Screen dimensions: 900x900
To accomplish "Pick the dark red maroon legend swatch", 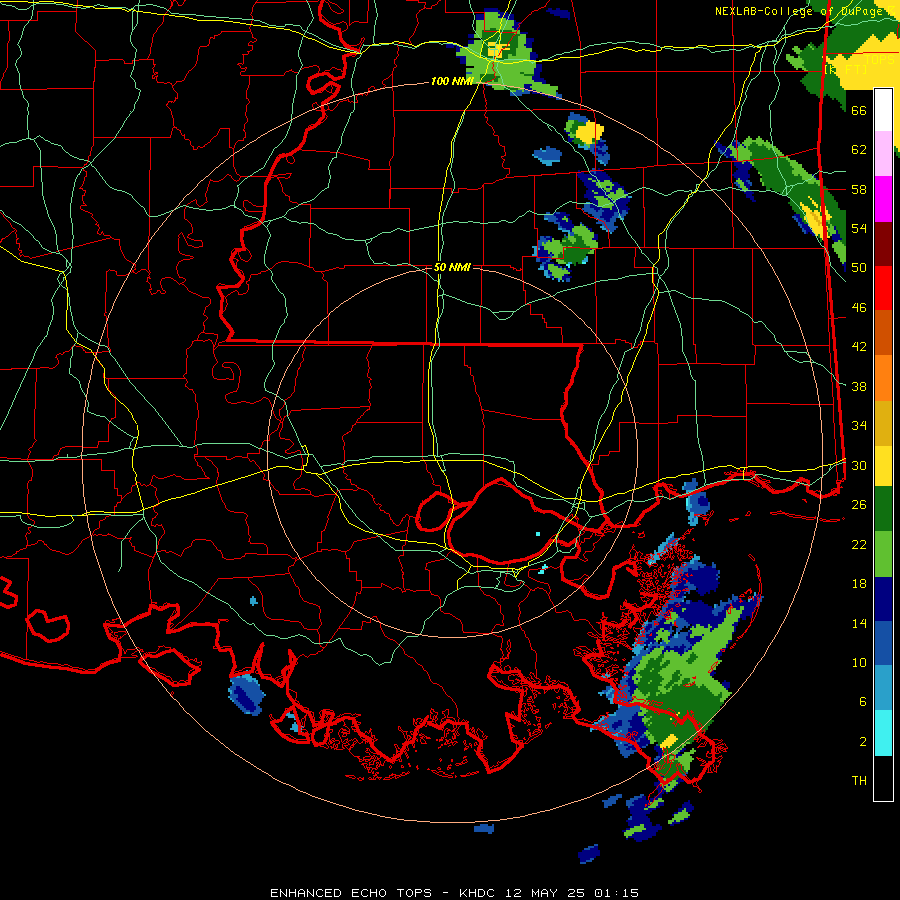I will tap(883, 243).
